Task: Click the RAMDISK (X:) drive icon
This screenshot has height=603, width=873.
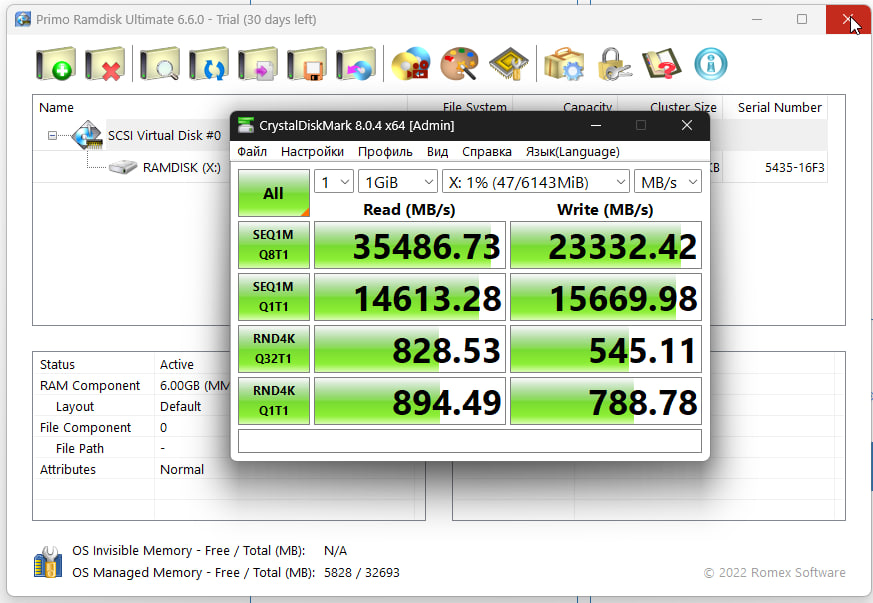Action: (123, 167)
